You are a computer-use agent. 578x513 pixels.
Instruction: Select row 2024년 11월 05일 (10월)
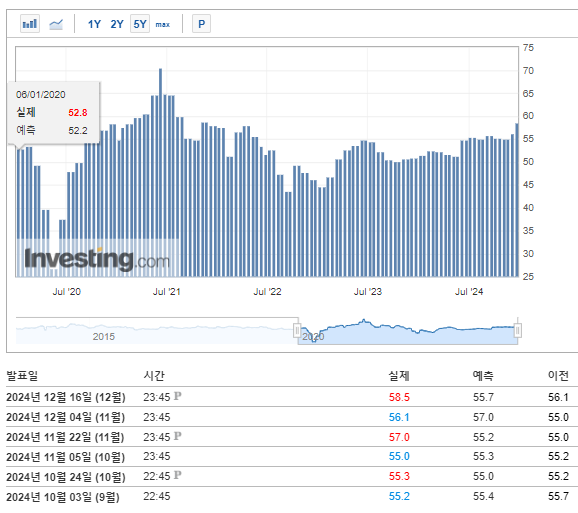(292, 457)
